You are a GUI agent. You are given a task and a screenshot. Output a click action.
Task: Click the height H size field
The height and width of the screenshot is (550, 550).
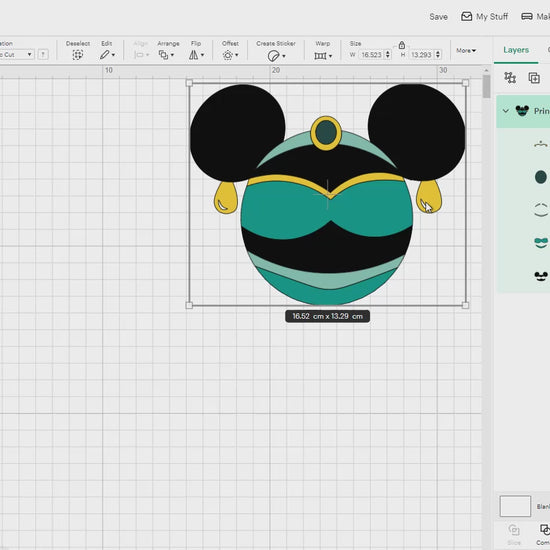click(x=421, y=55)
